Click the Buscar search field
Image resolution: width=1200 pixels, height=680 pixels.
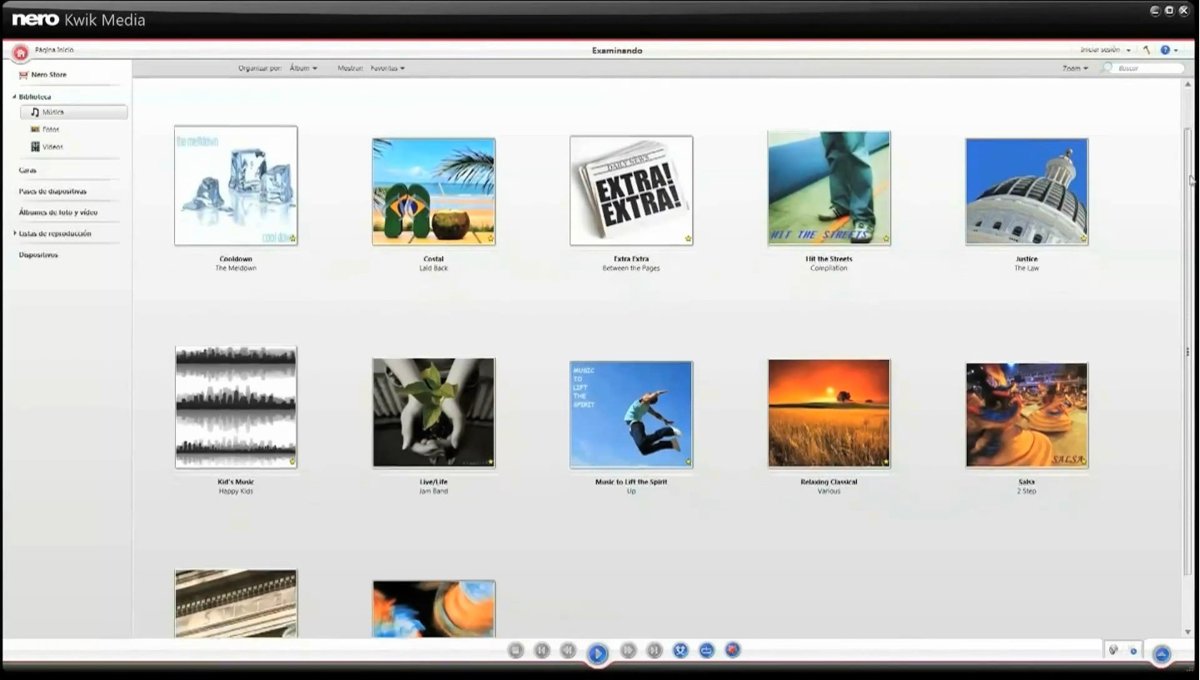(x=1147, y=68)
